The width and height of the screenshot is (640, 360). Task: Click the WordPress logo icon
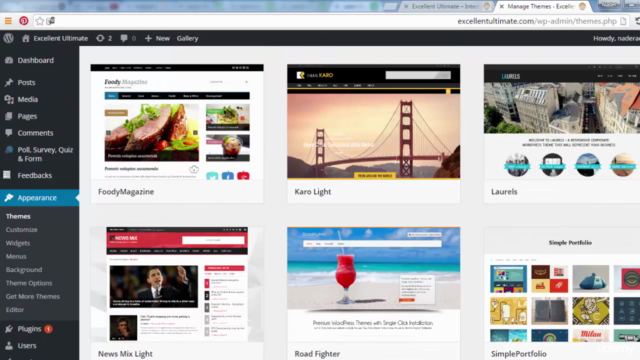coord(9,38)
